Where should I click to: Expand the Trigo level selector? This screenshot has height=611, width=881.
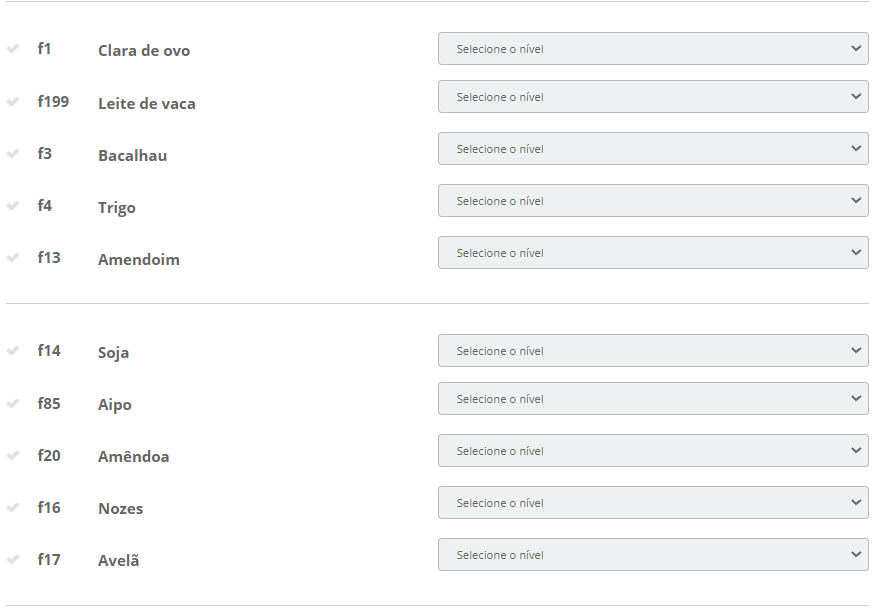(653, 201)
